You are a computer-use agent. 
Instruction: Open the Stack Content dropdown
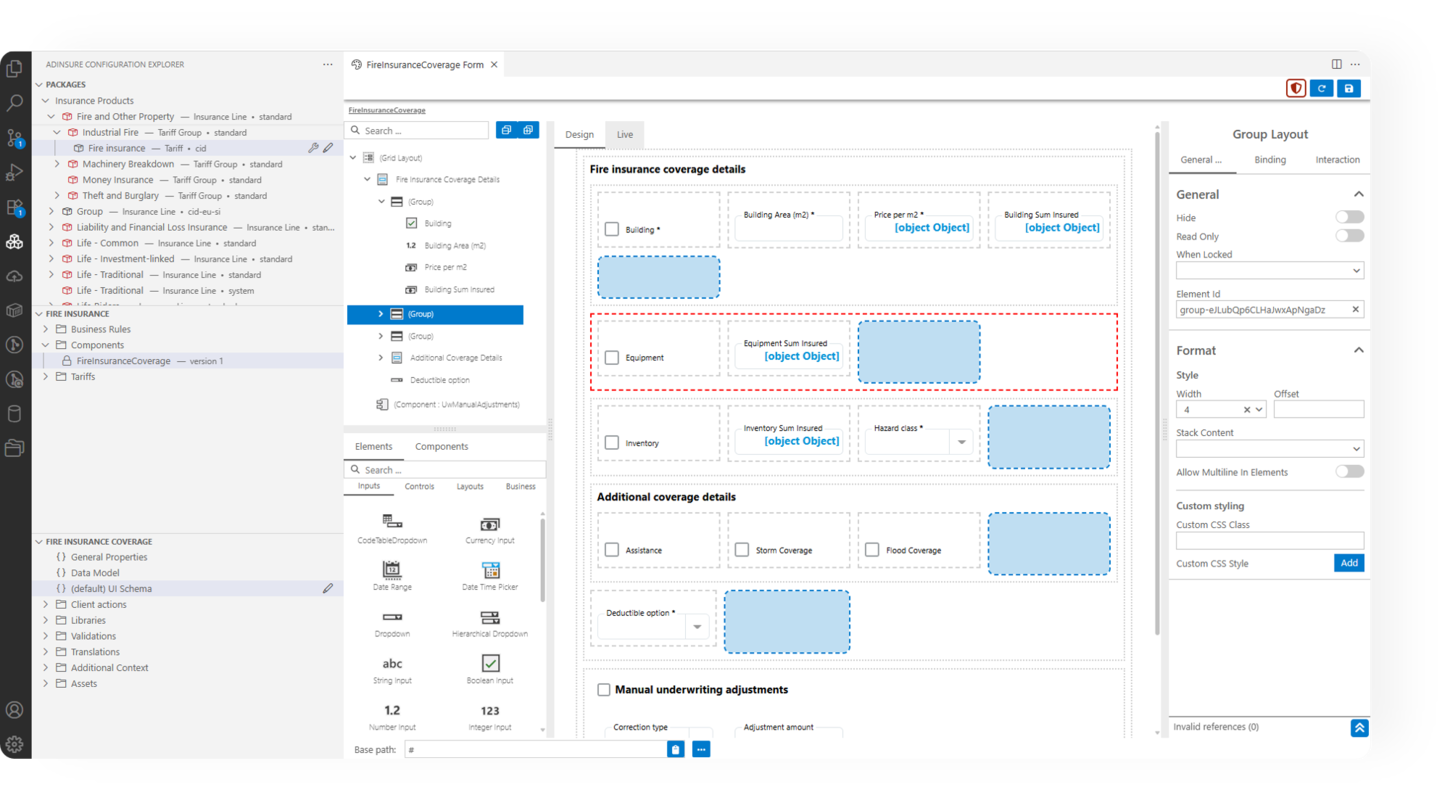(1269, 449)
